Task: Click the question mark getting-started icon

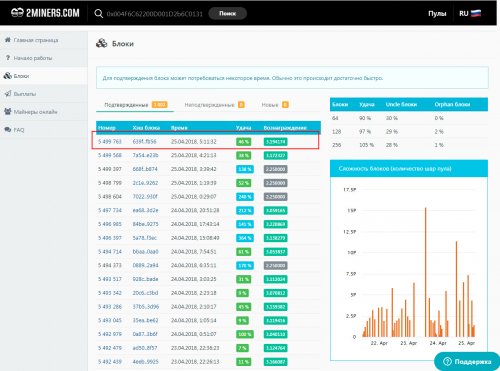Action: [x=8, y=58]
